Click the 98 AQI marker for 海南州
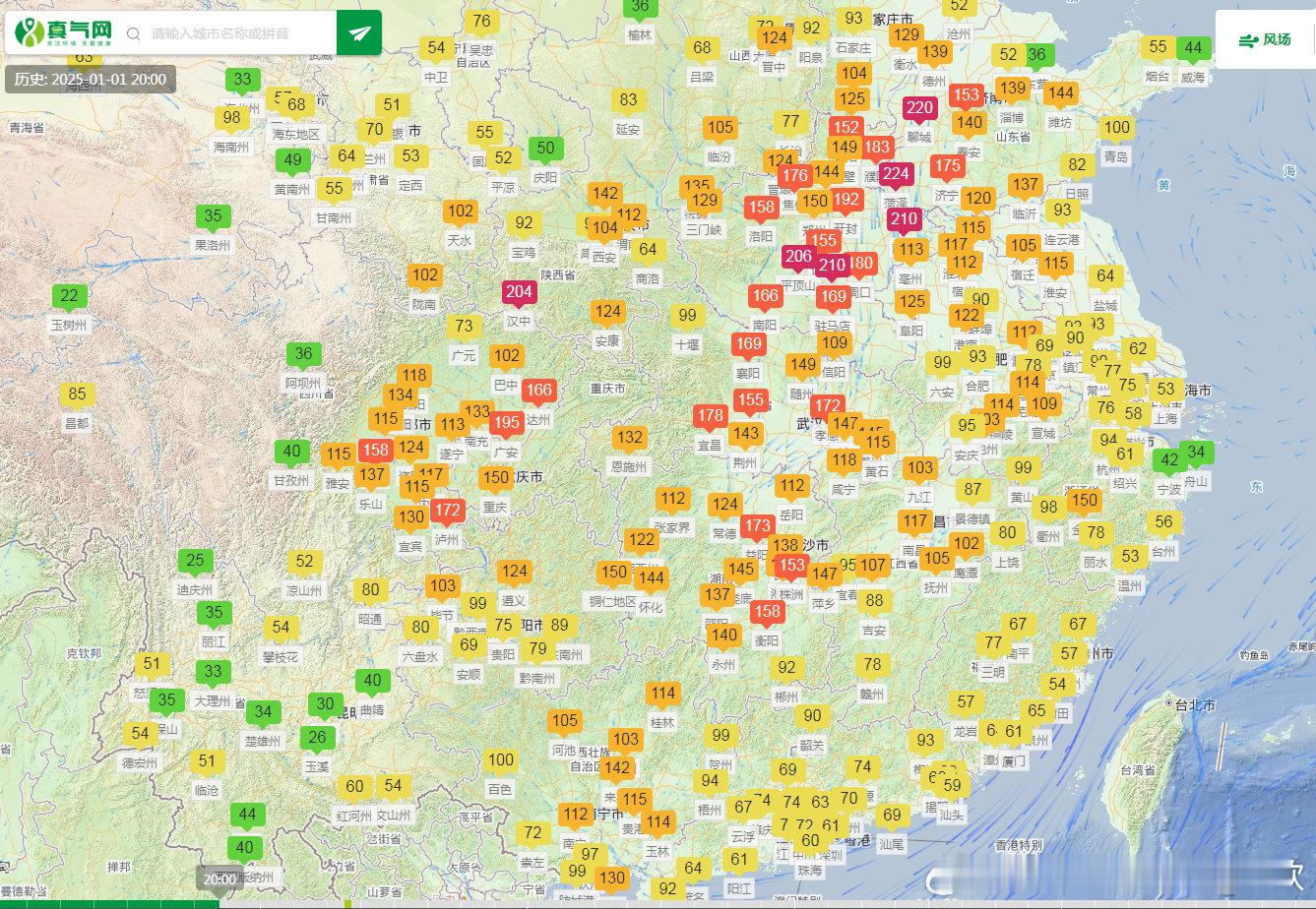This screenshot has width=1316, height=909. (231, 119)
